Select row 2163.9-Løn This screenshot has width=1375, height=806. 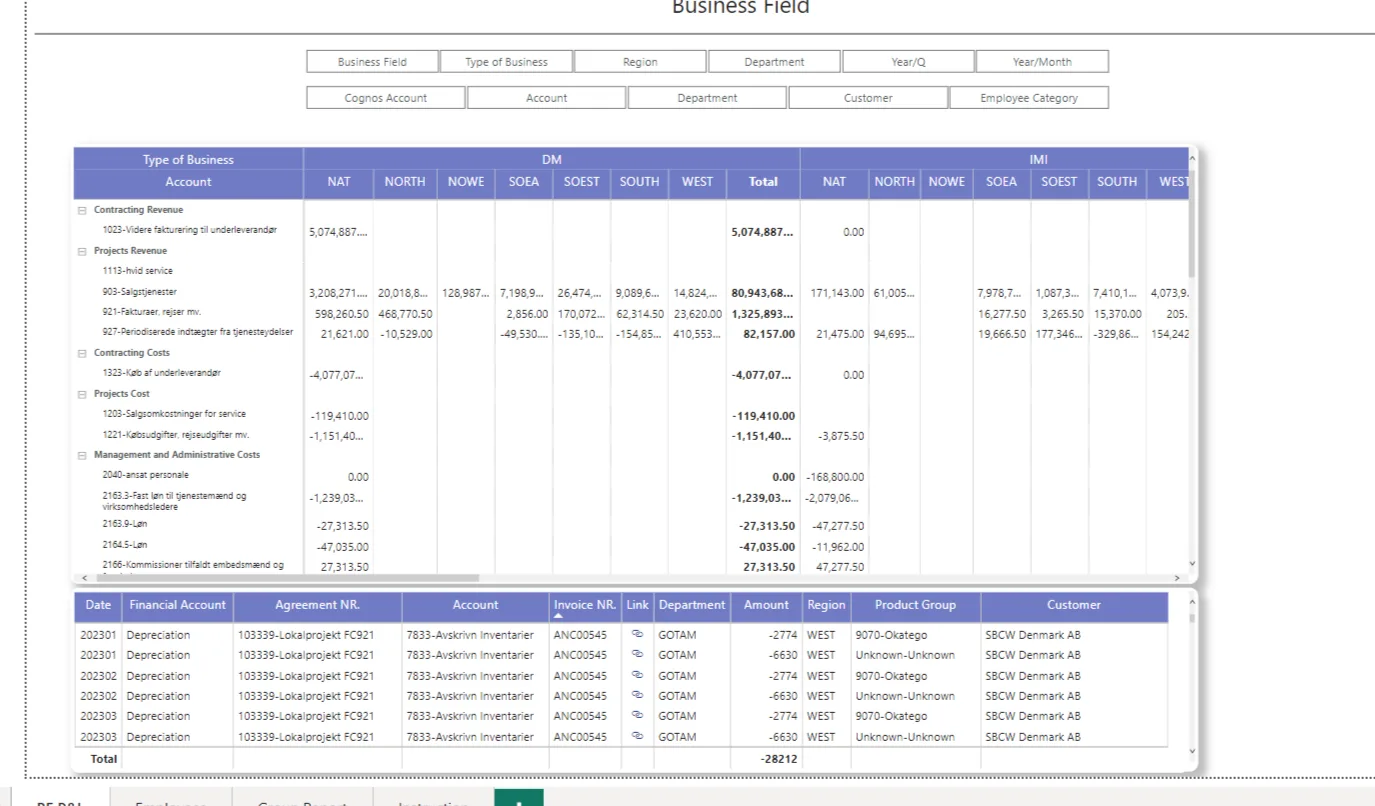click(124, 524)
